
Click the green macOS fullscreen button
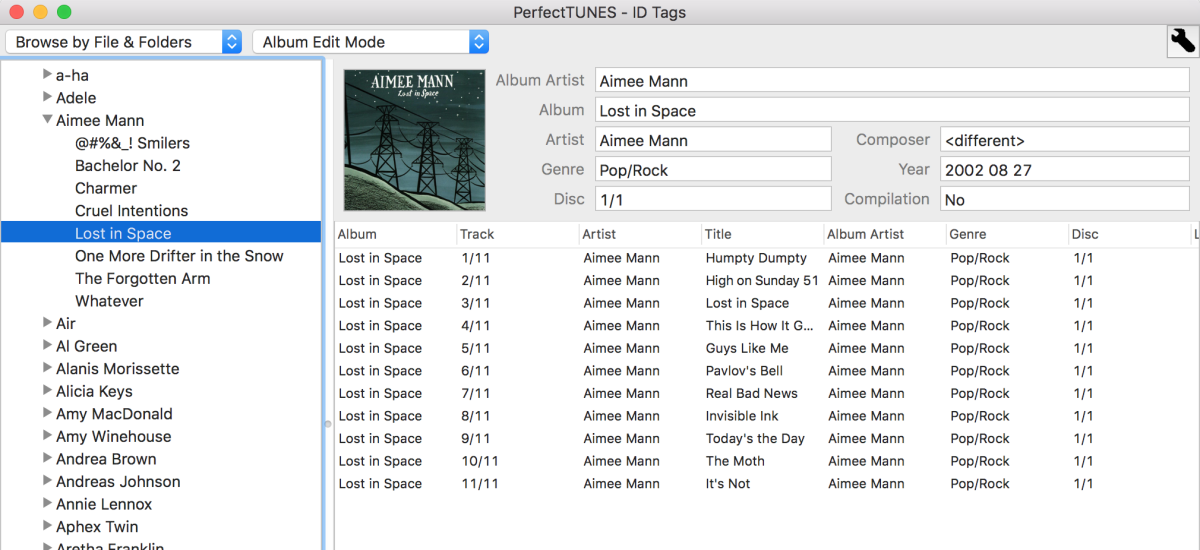(x=64, y=12)
